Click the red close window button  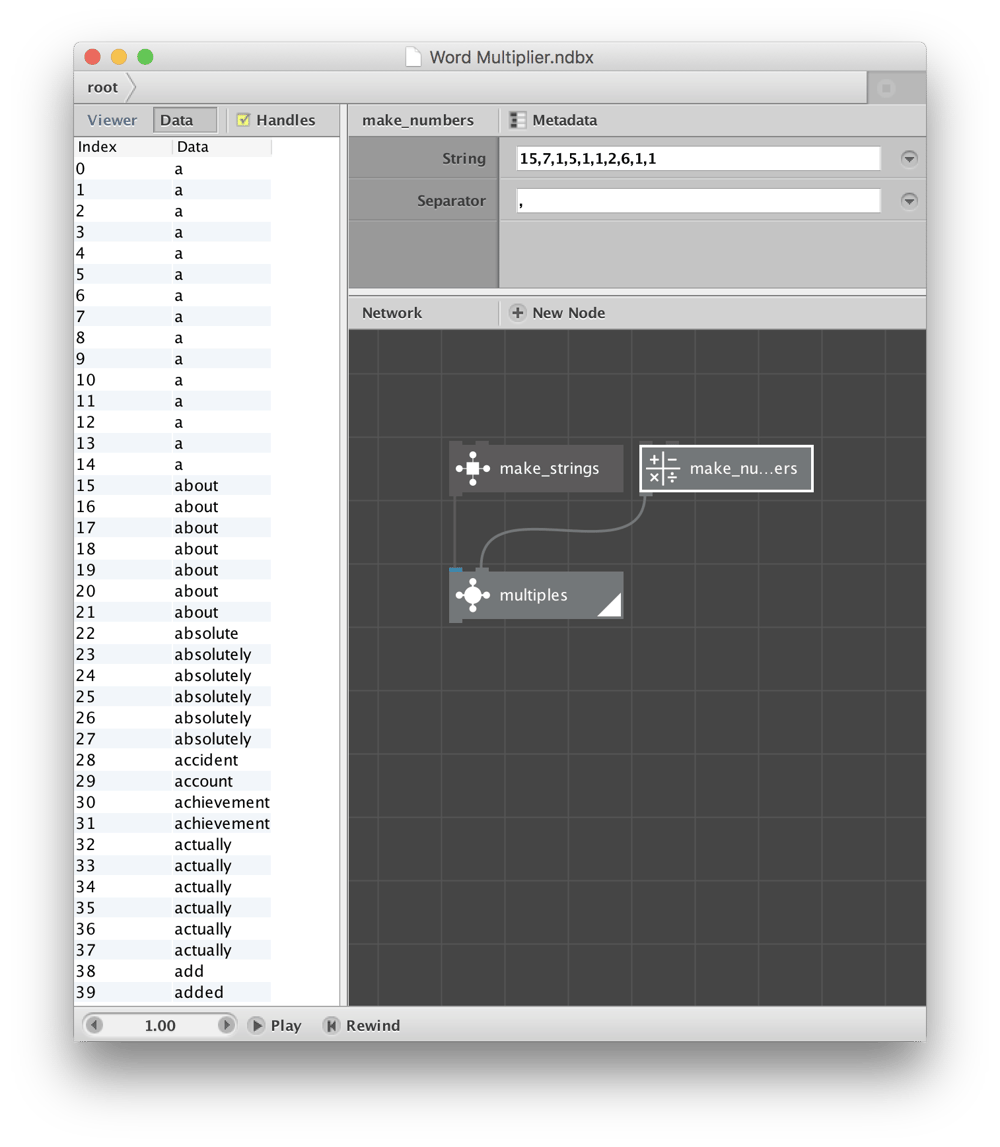pyautogui.click(x=92, y=57)
